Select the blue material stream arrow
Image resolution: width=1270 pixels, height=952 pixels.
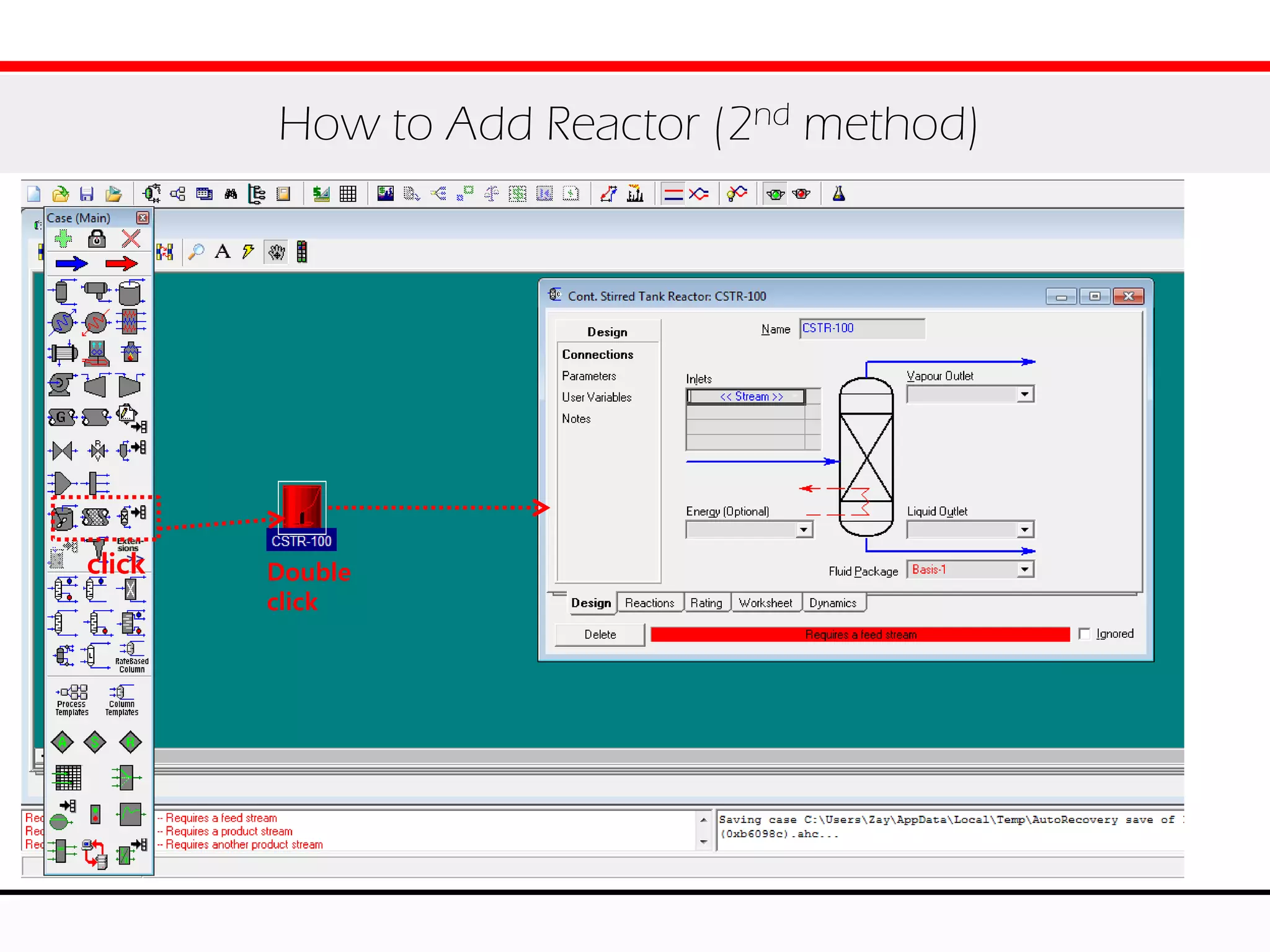tap(71, 264)
